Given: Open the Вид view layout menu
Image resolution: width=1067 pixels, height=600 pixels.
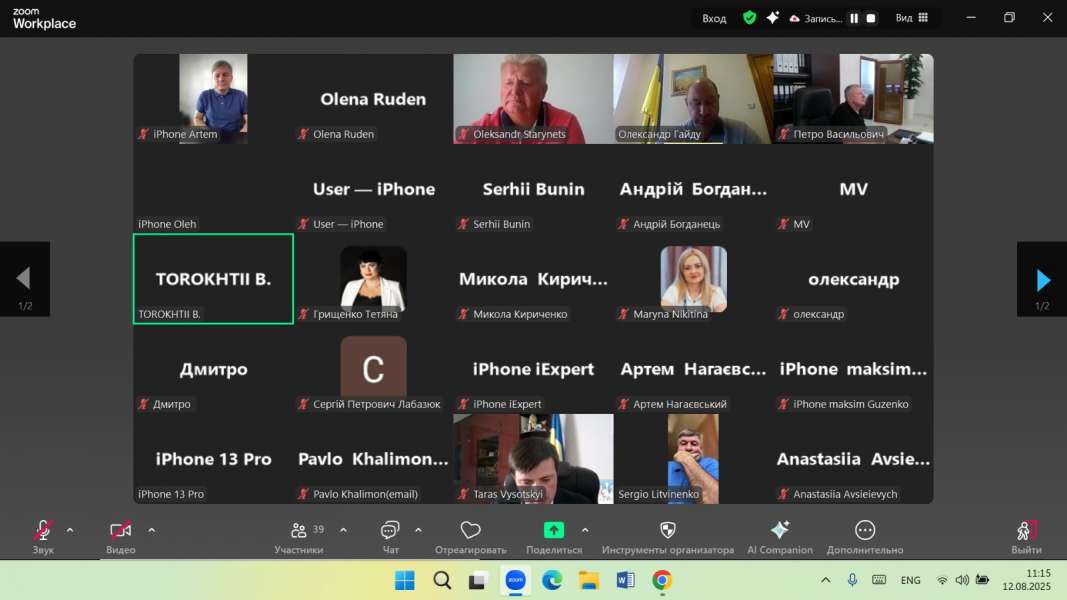Looking at the screenshot, I should 911,18.
